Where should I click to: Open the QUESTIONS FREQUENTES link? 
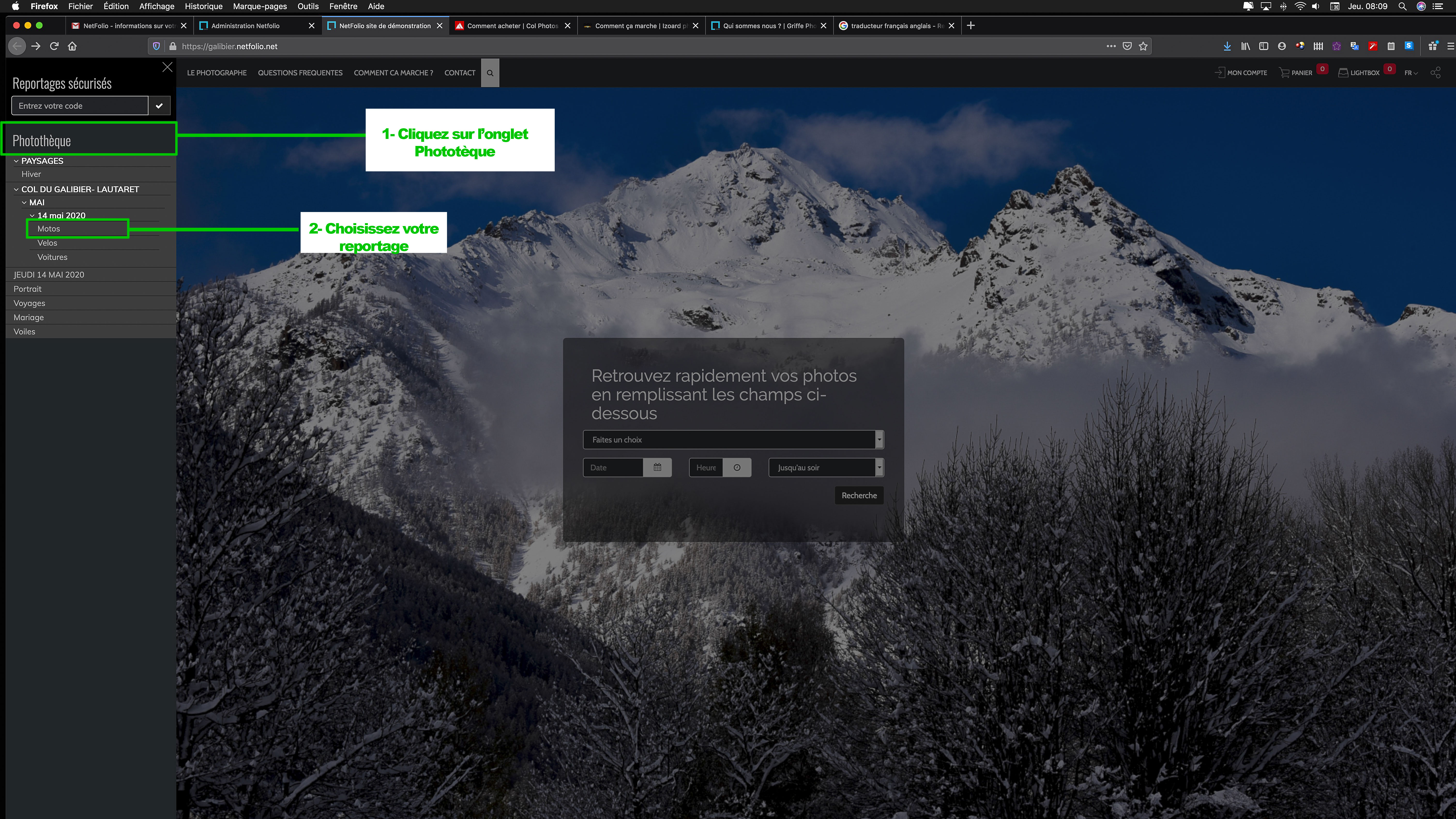[x=300, y=73]
